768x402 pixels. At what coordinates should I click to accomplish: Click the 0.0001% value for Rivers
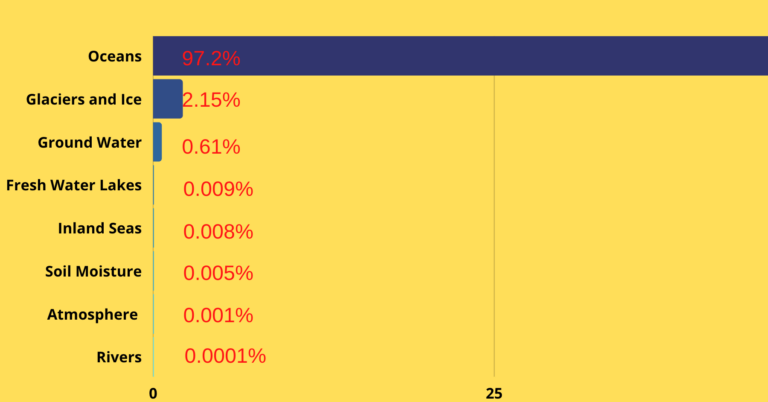pyautogui.click(x=225, y=356)
